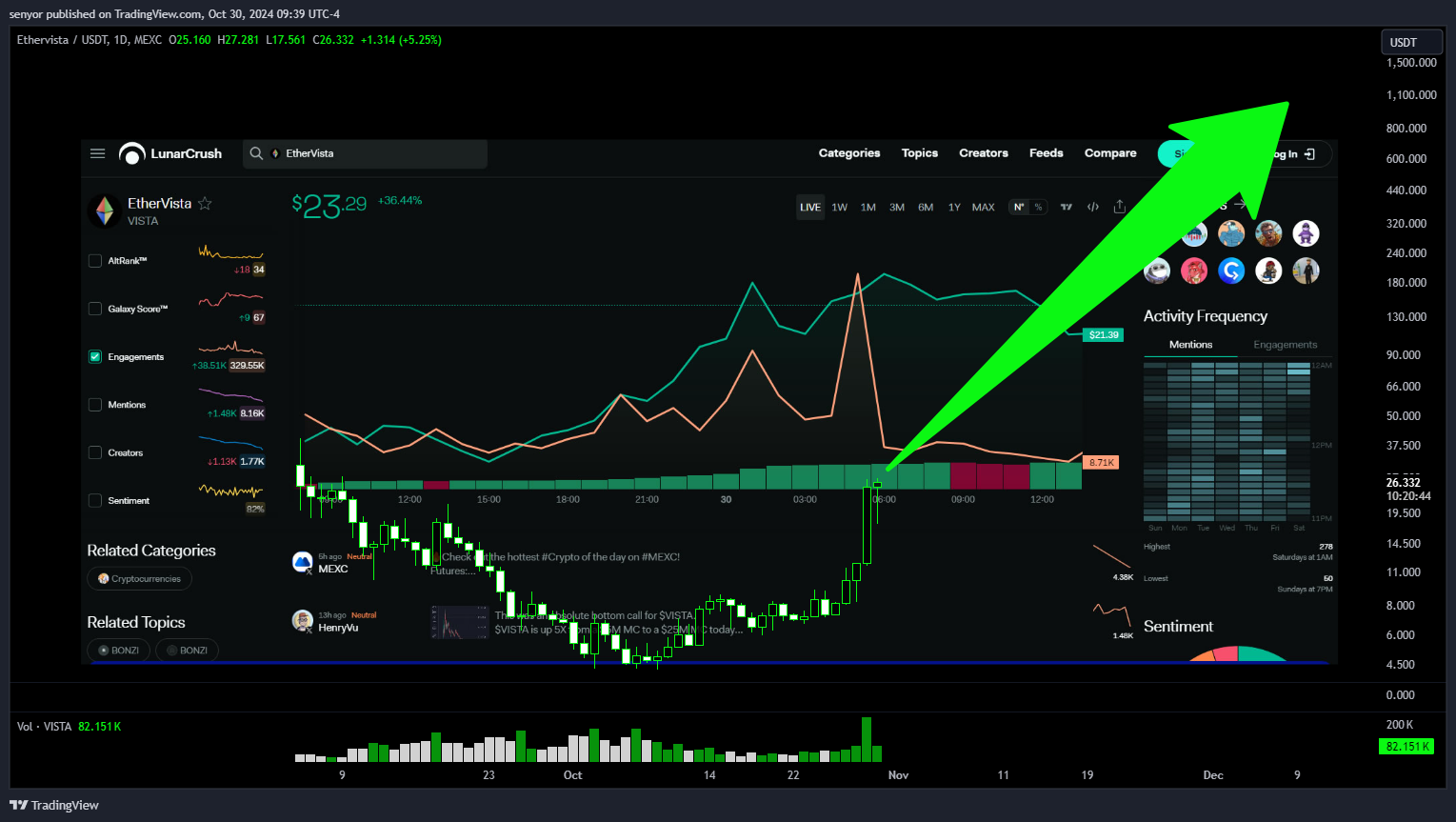Open the Categories nav item
Screen dimensions: 1456x822
coord(849,153)
